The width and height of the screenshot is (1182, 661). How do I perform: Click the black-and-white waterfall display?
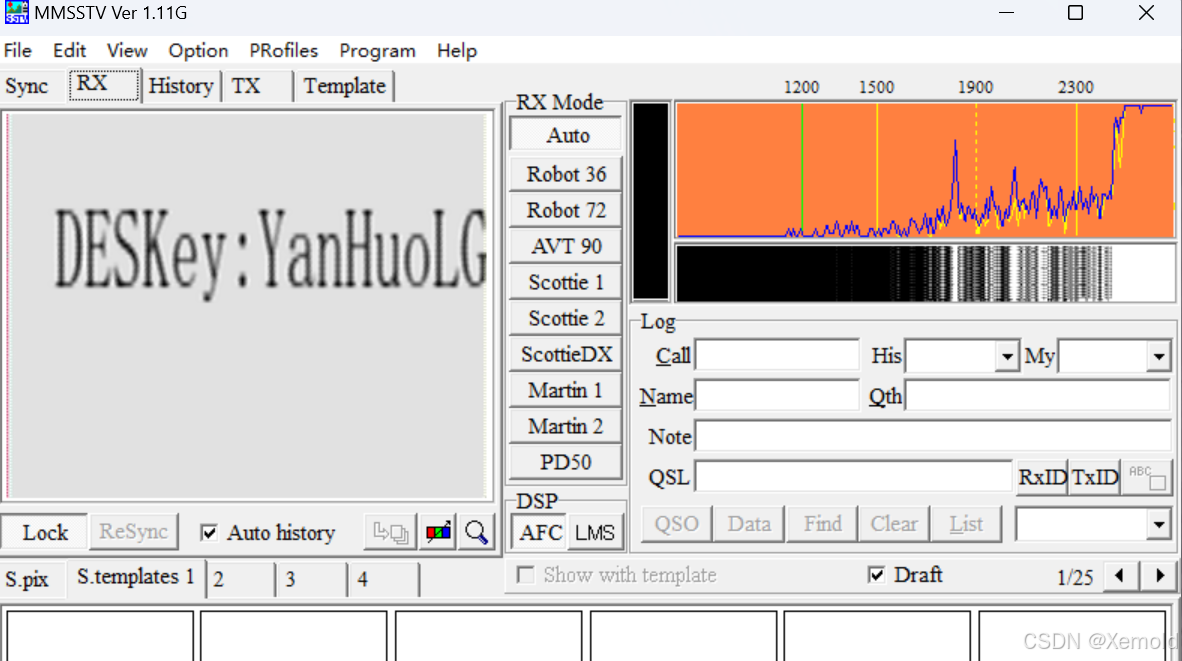coord(925,274)
